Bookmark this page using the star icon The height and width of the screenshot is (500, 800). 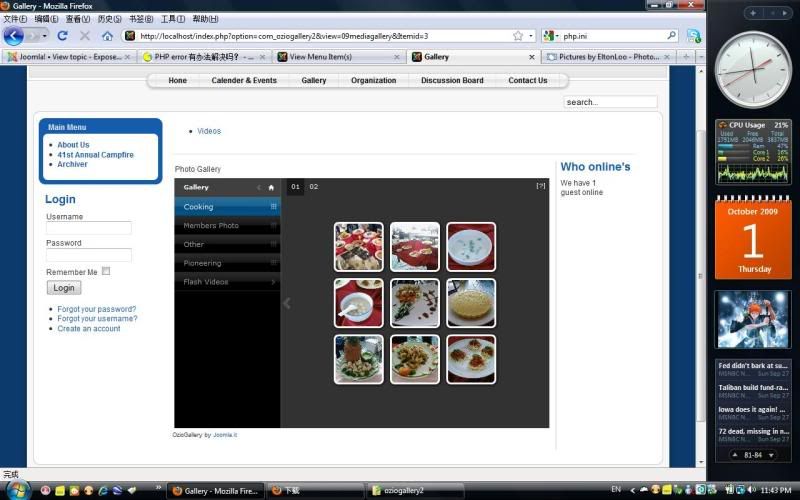click(518, 36)
